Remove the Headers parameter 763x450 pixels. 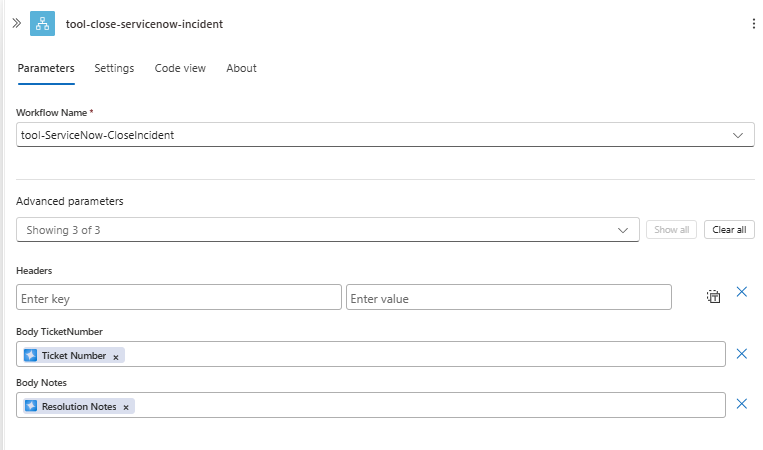pyautogui.click(x=742, y=292)
